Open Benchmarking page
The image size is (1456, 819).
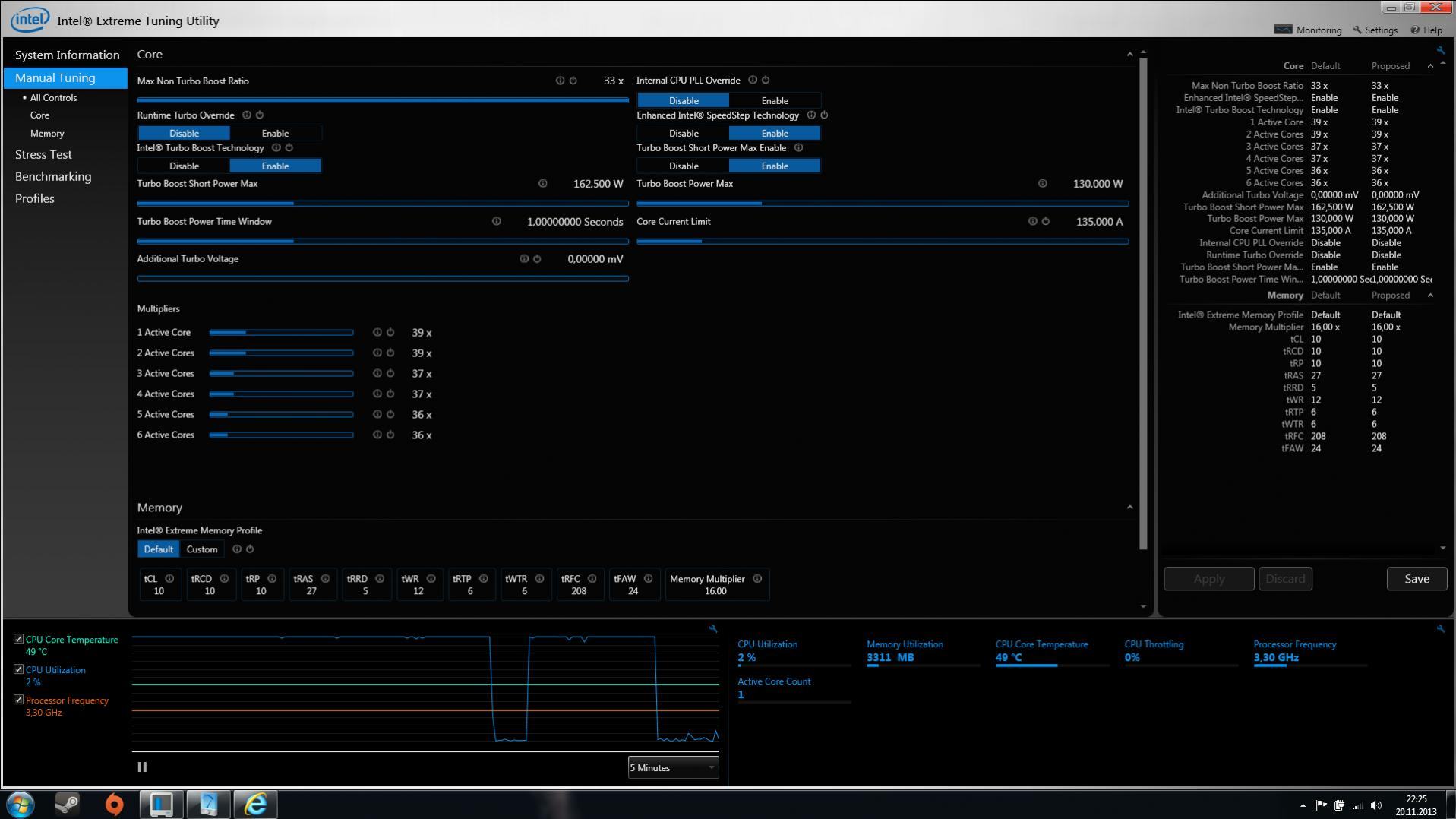(53, 176)
